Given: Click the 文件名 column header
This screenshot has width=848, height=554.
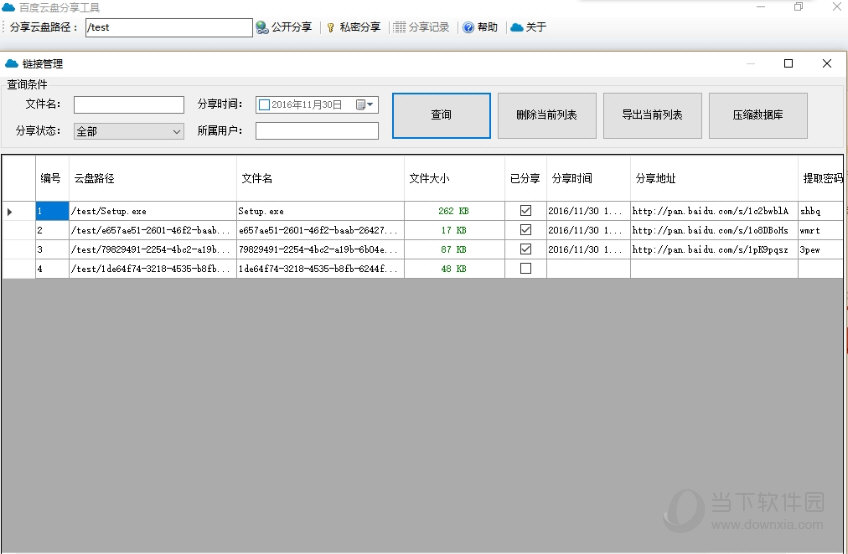Looking at the screenshot, I should pyautogui.click(x=320, y=179).
